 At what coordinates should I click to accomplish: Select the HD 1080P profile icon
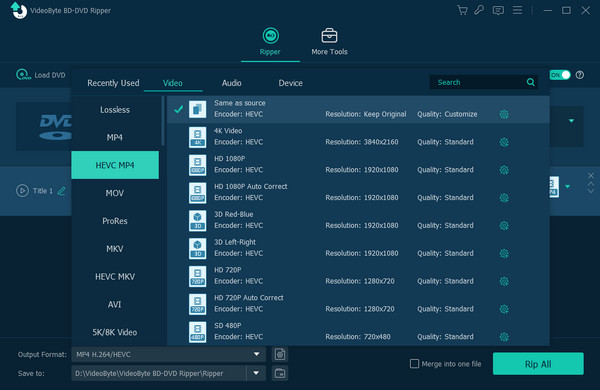click(x=197, y=165)
